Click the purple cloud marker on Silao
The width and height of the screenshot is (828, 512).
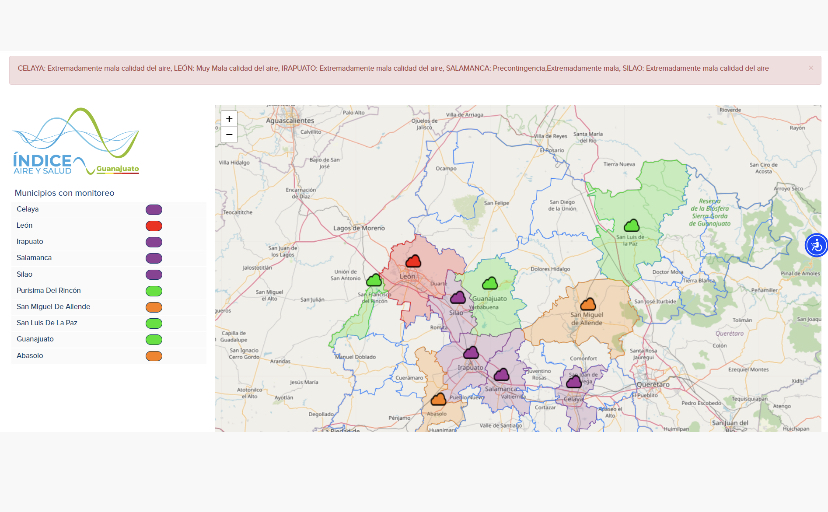click(x=457, y=298)
